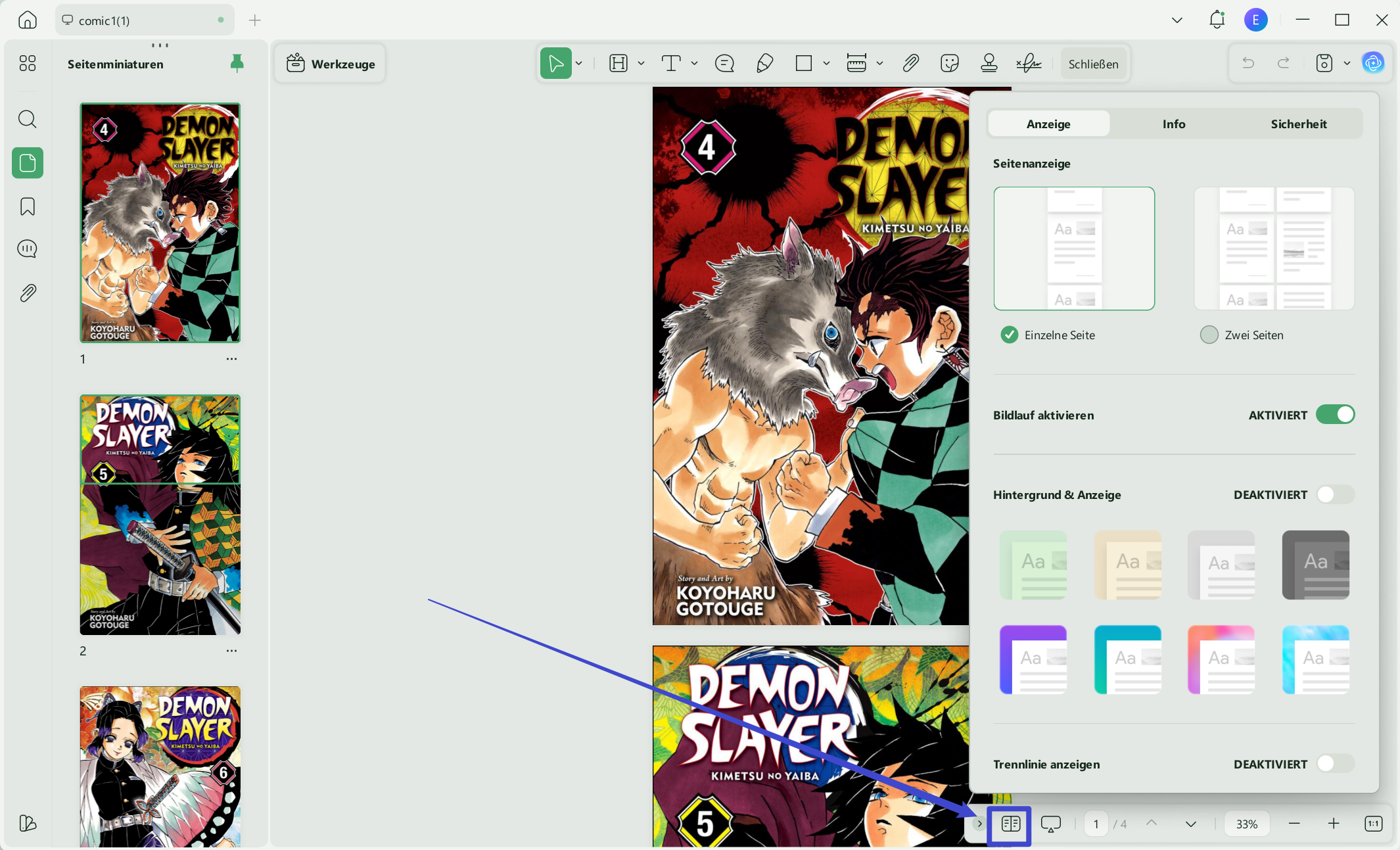Open the Comments panel icon

coord(27,248)
